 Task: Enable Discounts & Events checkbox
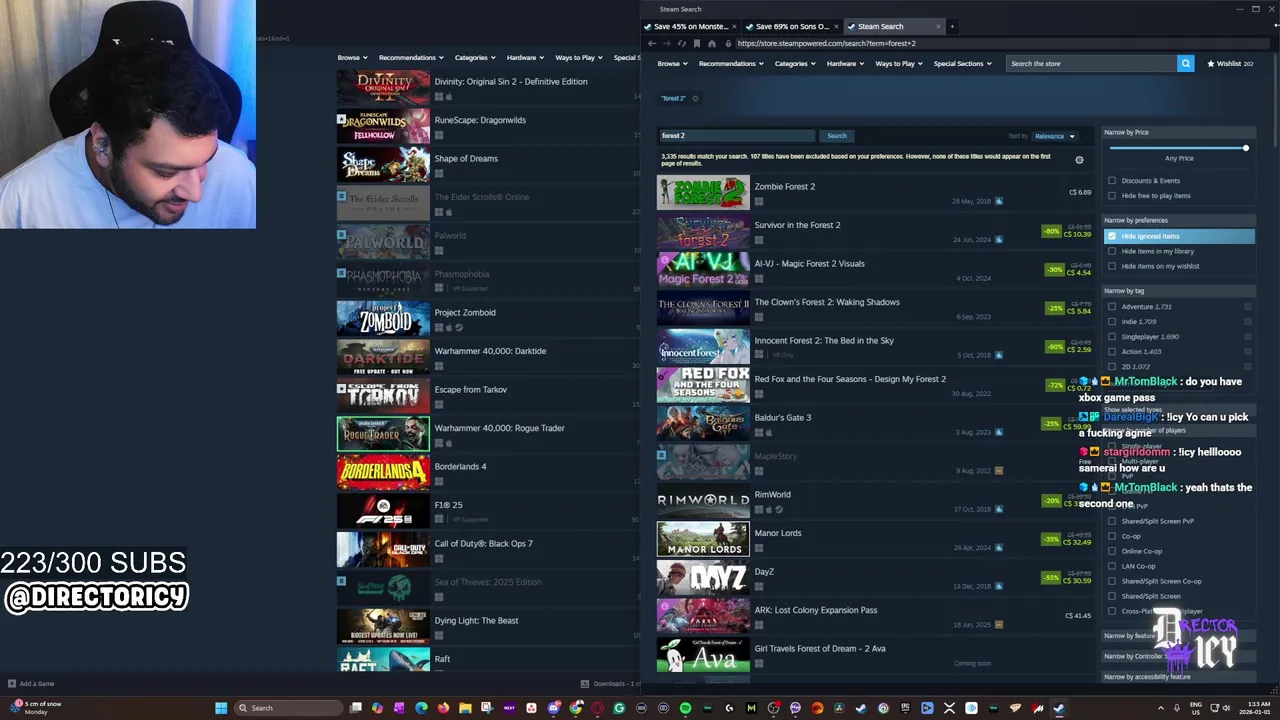pyautogui.click(x=1112, y=181)
